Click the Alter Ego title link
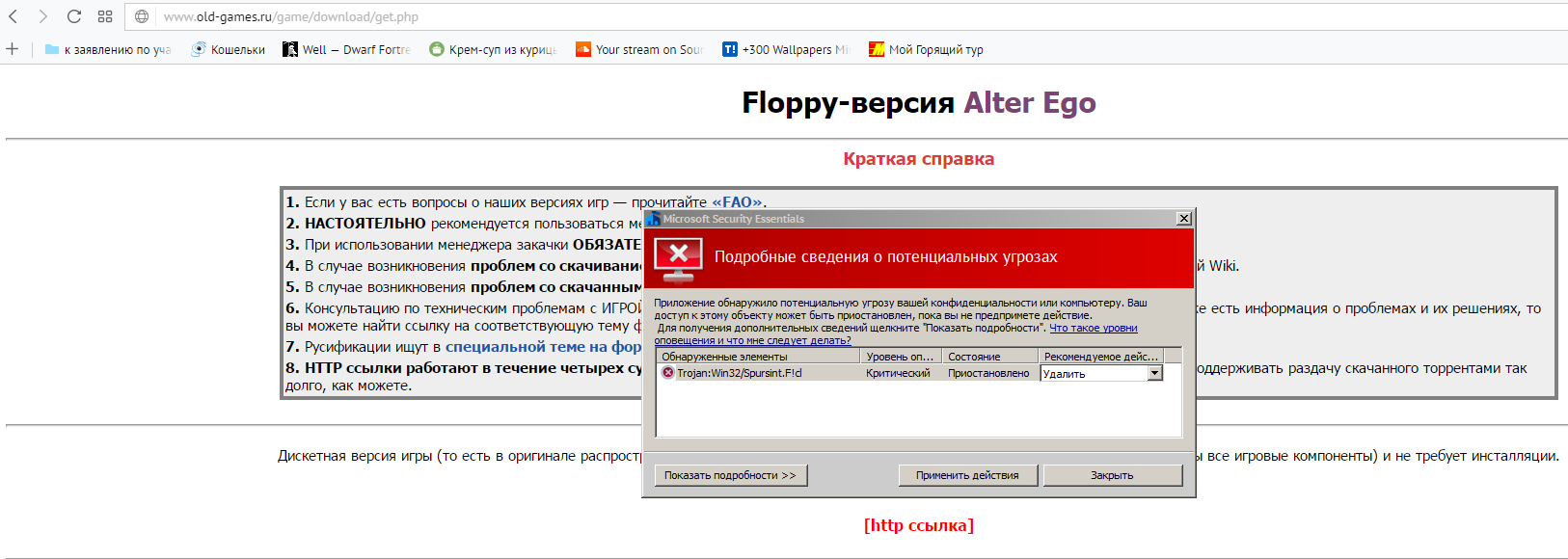 tap(1030, 103)
